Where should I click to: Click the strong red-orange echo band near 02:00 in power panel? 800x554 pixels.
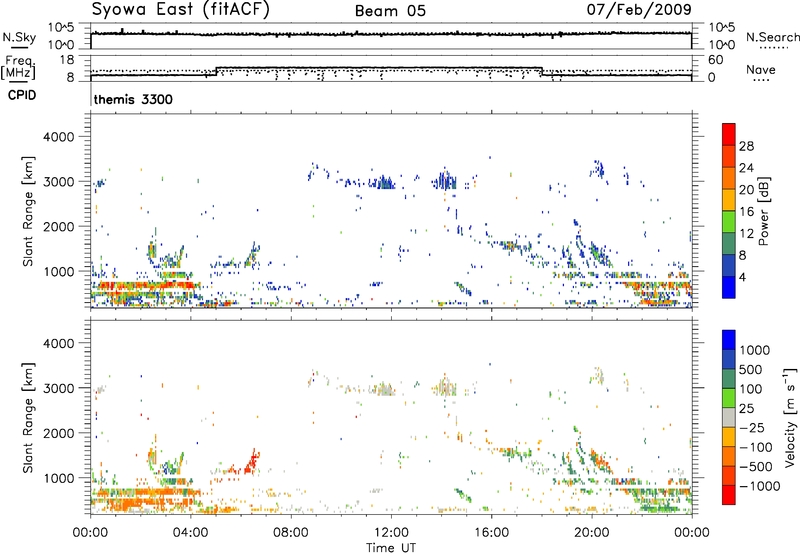(145, 286)
